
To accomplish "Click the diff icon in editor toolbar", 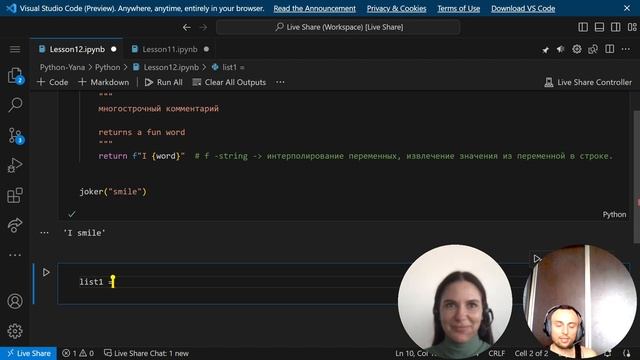I will pos(593,49).
